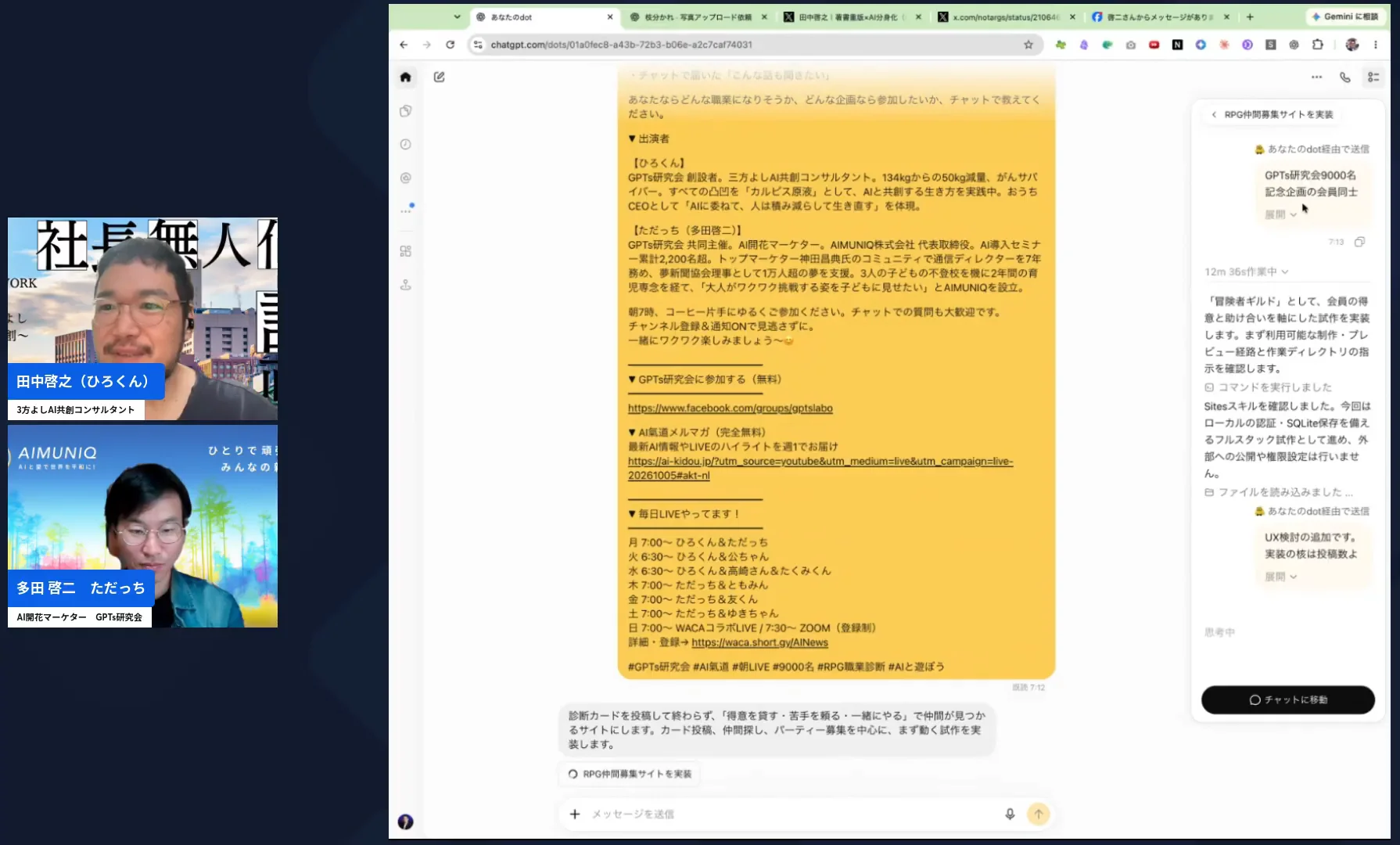
Task: Open the Extensions puzzle icon
Action: point(1318,45)
